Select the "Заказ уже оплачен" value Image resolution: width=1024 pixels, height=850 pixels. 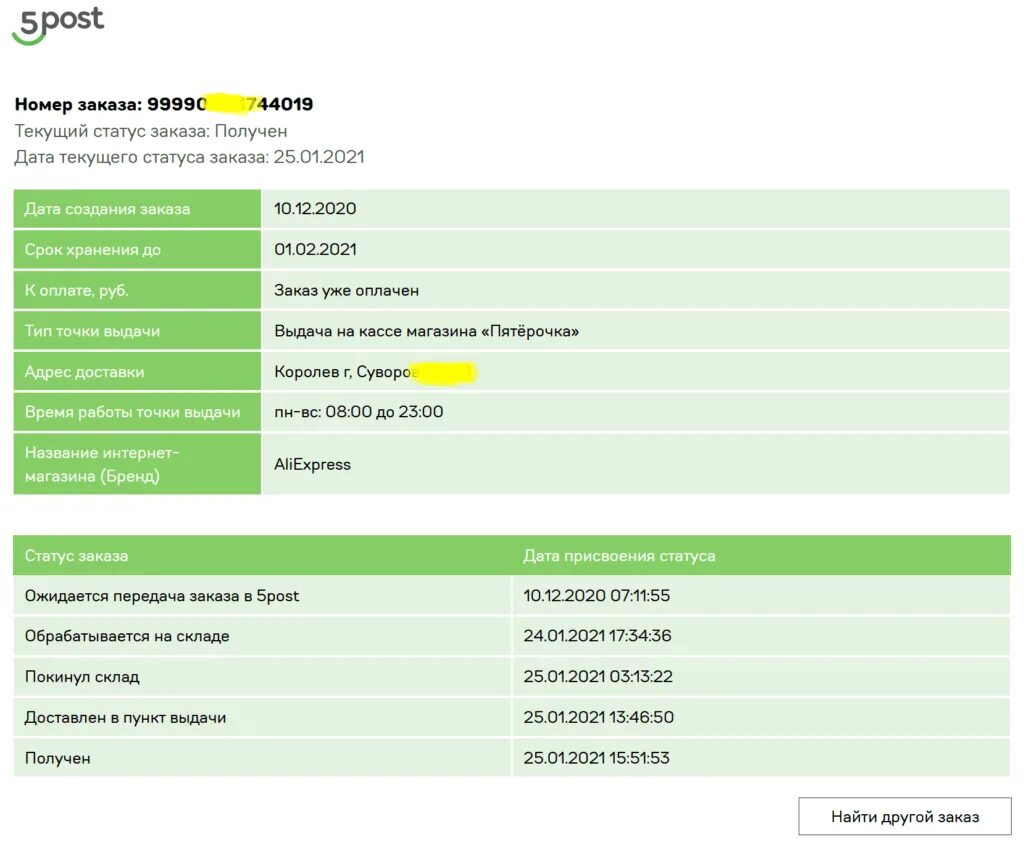[346, 290]
